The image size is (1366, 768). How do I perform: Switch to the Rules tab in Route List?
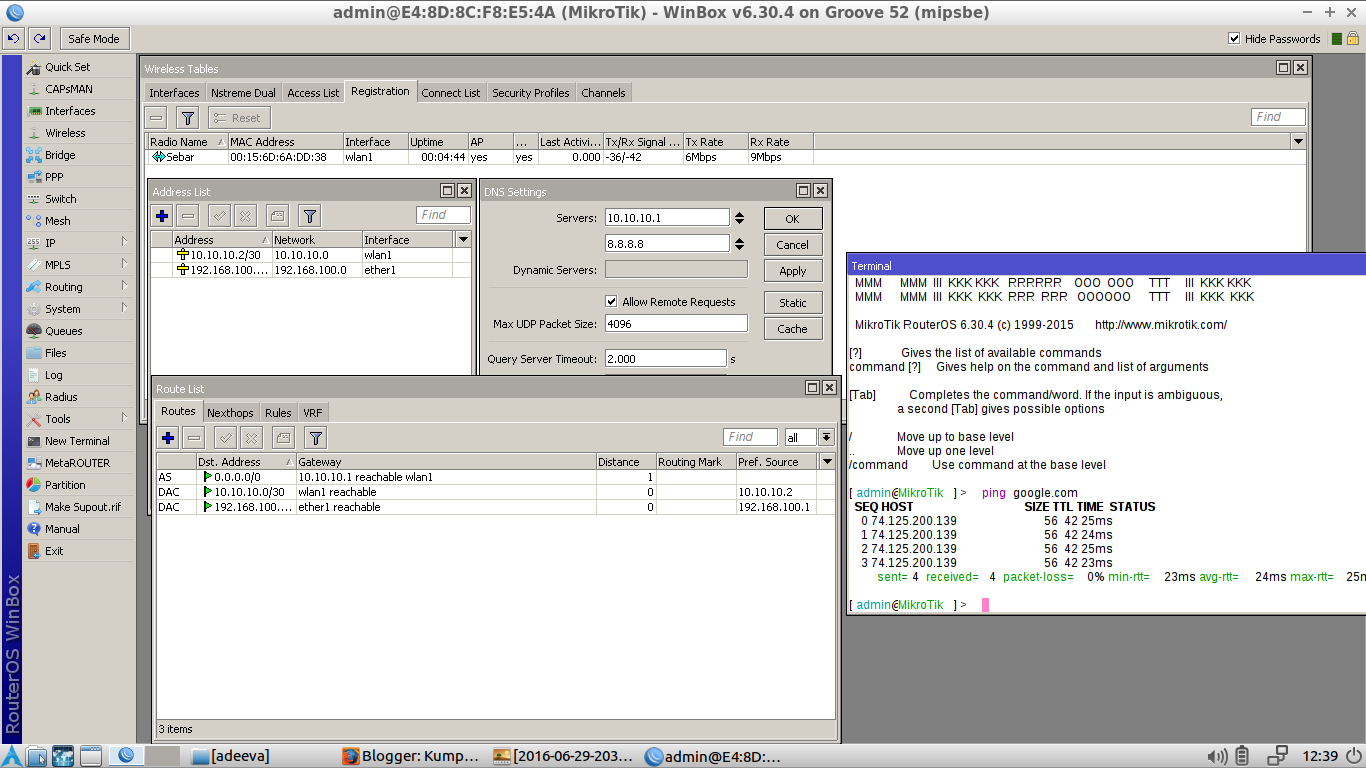[x=278, y=413]
